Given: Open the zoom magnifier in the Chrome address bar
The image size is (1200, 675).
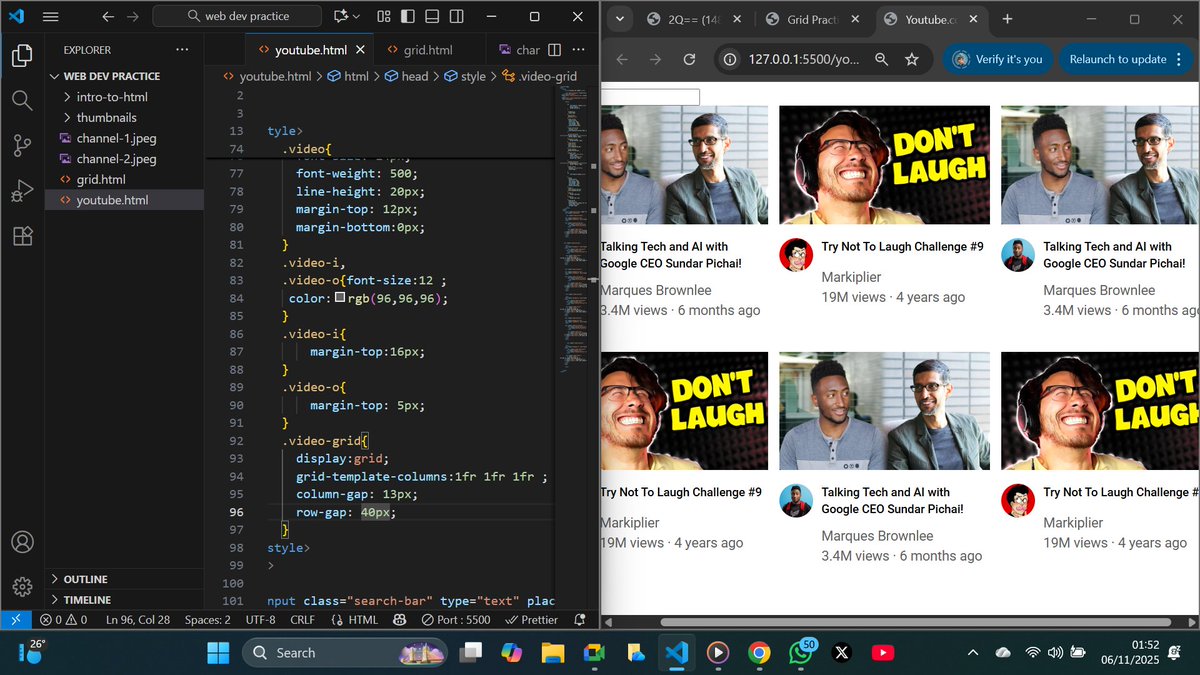Looking at the screenshot, I should (x=882, y=59).
